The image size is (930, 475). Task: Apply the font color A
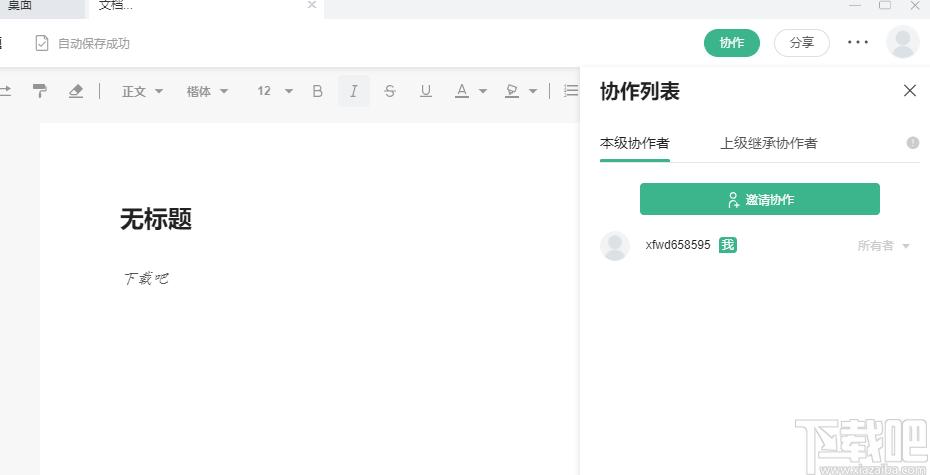[461, 91]
